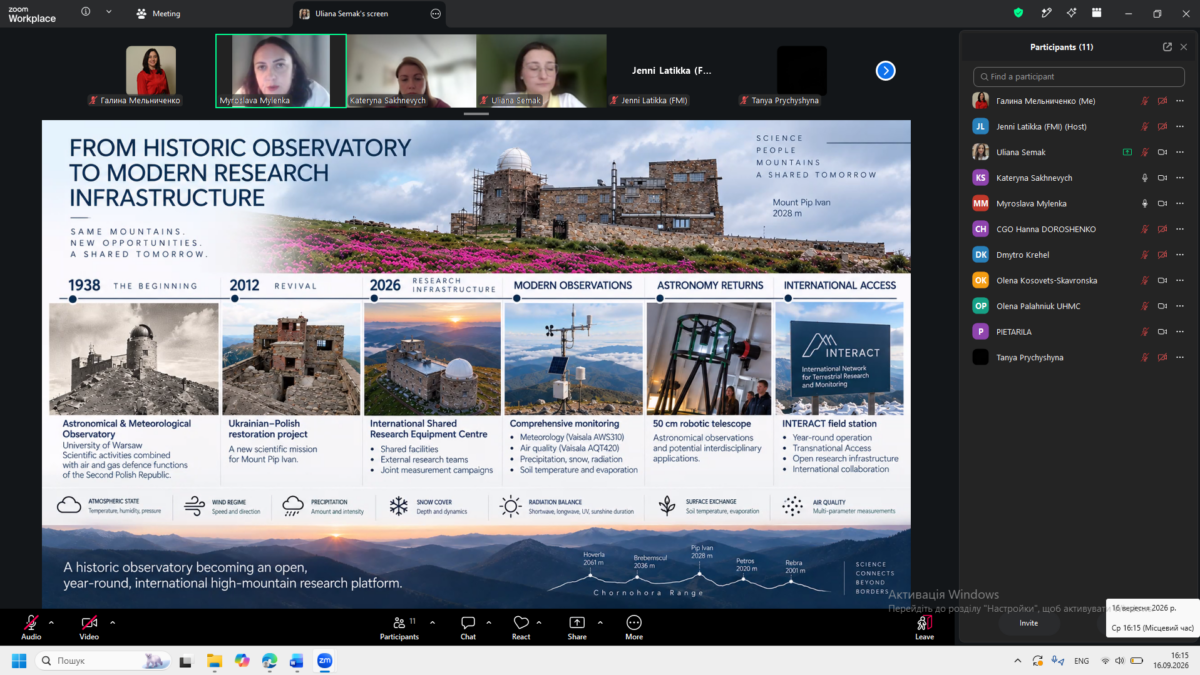The image size is (1200, 675).
Task: Expand the video options chevron
Action: (112, 622)
